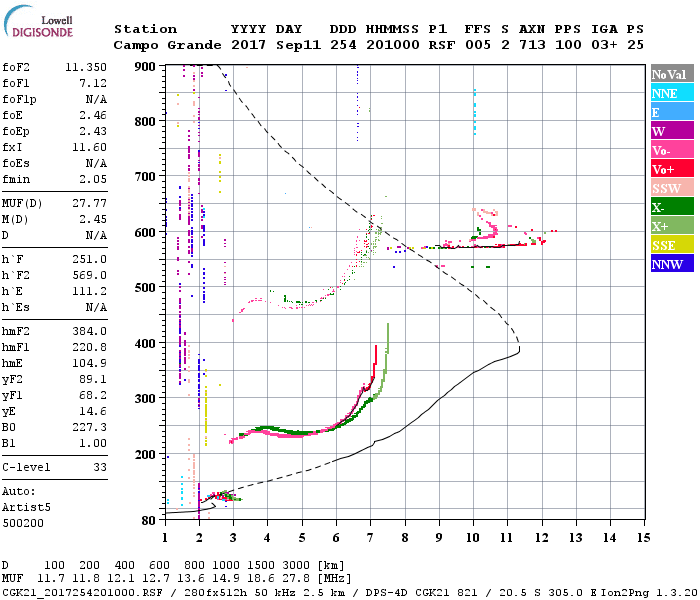Select the NNE cyan legend swatch
The width and height of the screenshot is (700, 600).
tap(672, 93)
